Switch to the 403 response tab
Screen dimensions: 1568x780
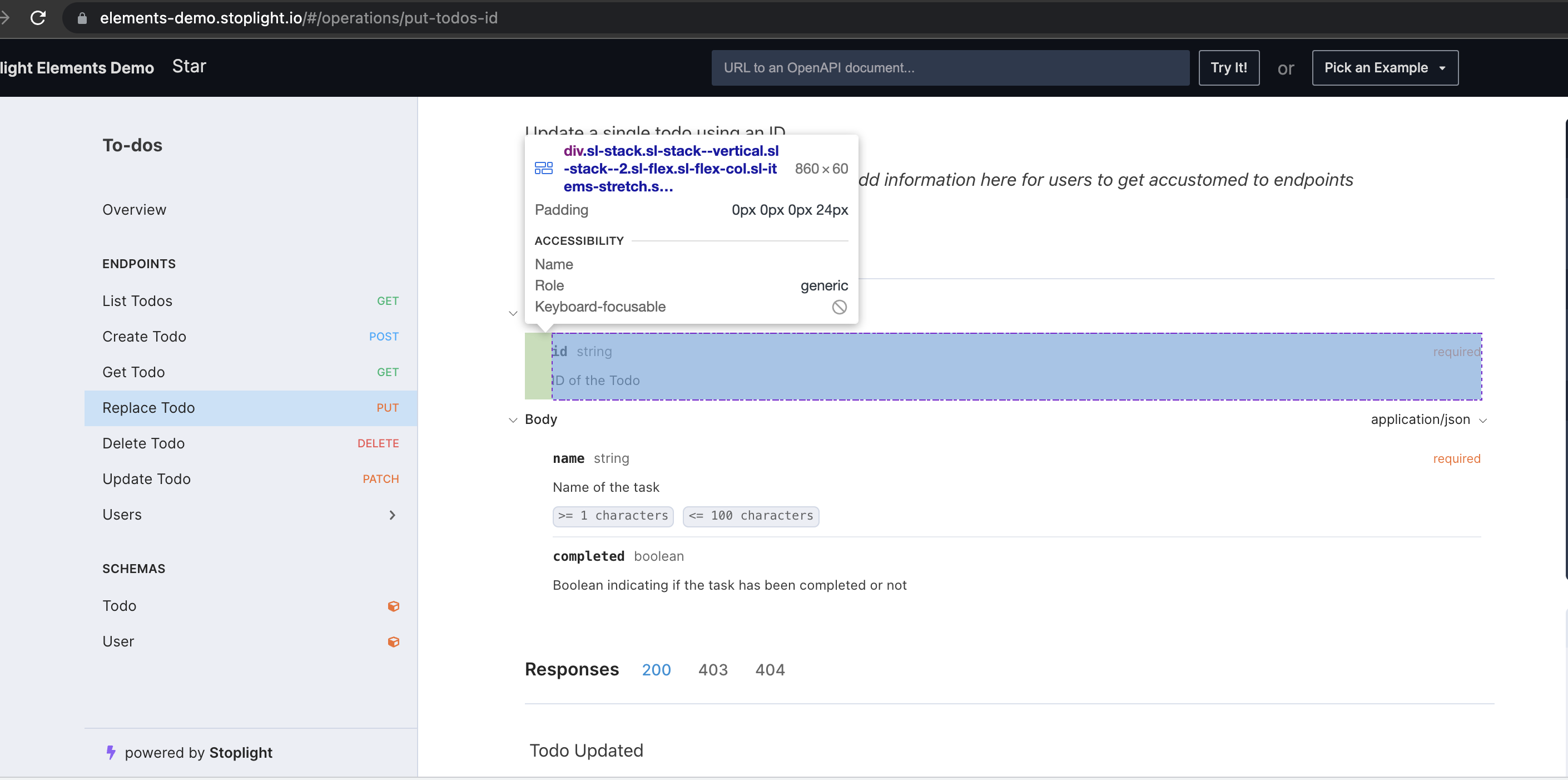click(713, 670)
